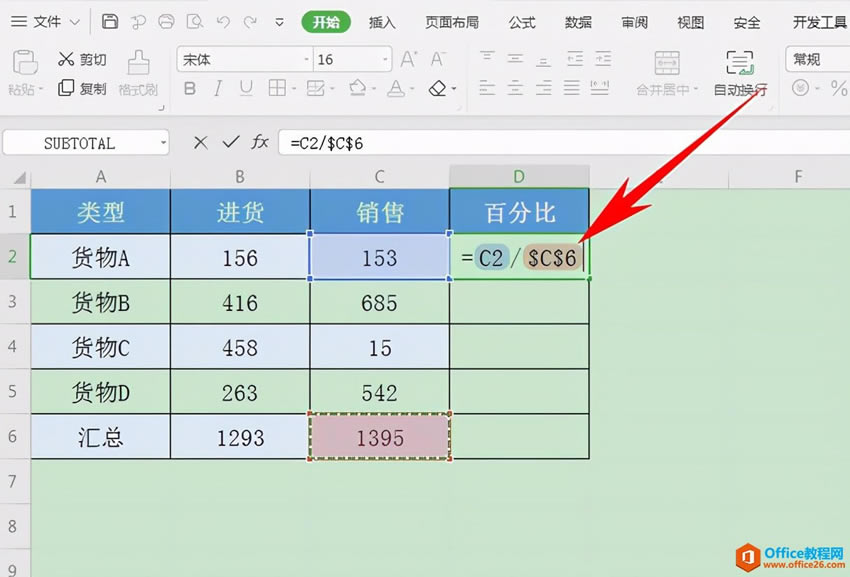850x577 pixels.
Task: Click the Redo arrow
Action: (x=250, y=22)
